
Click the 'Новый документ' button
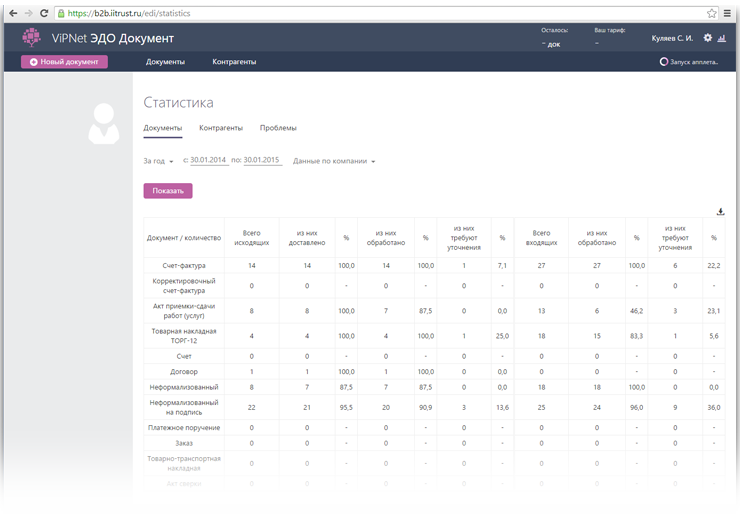(x=64, y=62)
